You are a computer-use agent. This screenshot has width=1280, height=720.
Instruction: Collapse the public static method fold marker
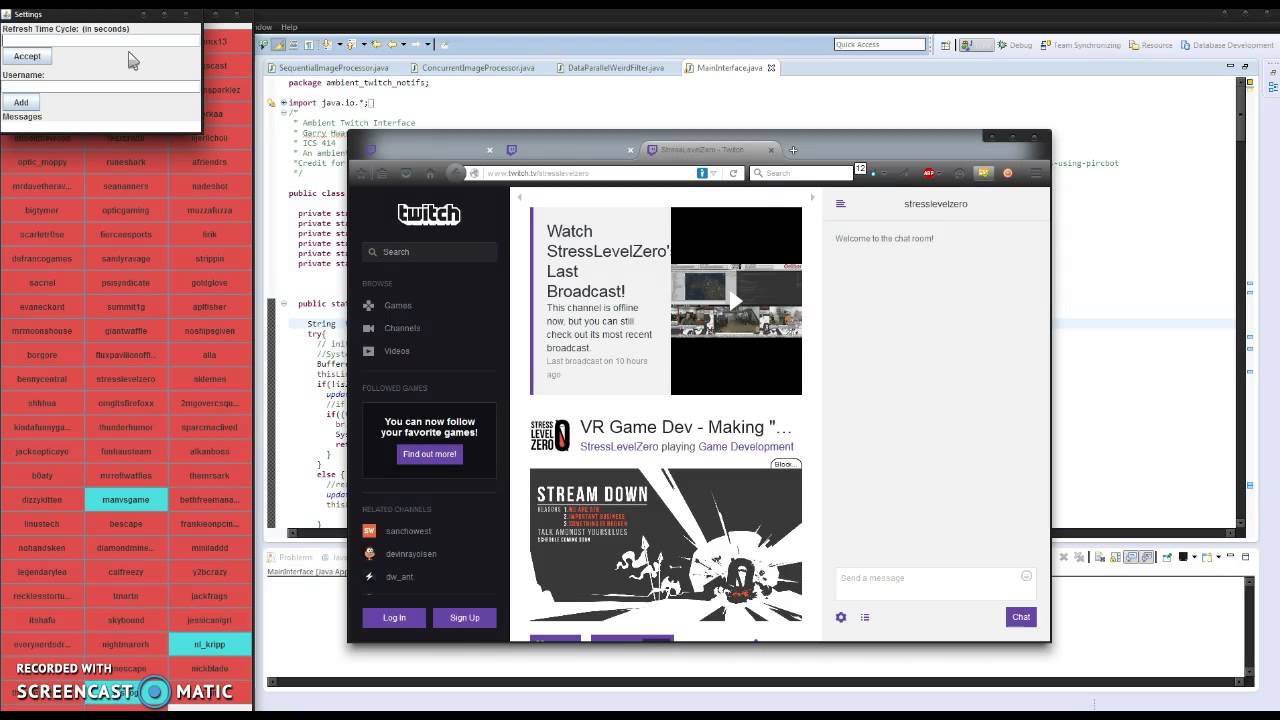(283, 303)
